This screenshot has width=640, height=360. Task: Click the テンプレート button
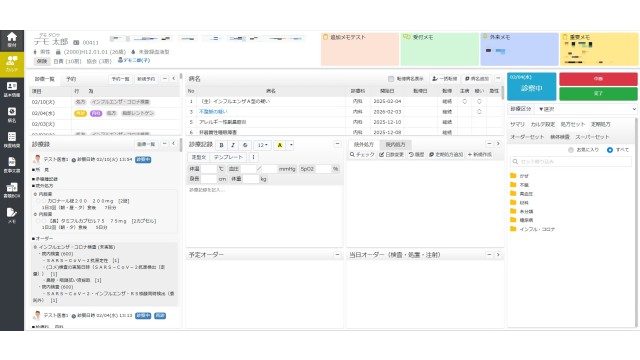(228, 157)
